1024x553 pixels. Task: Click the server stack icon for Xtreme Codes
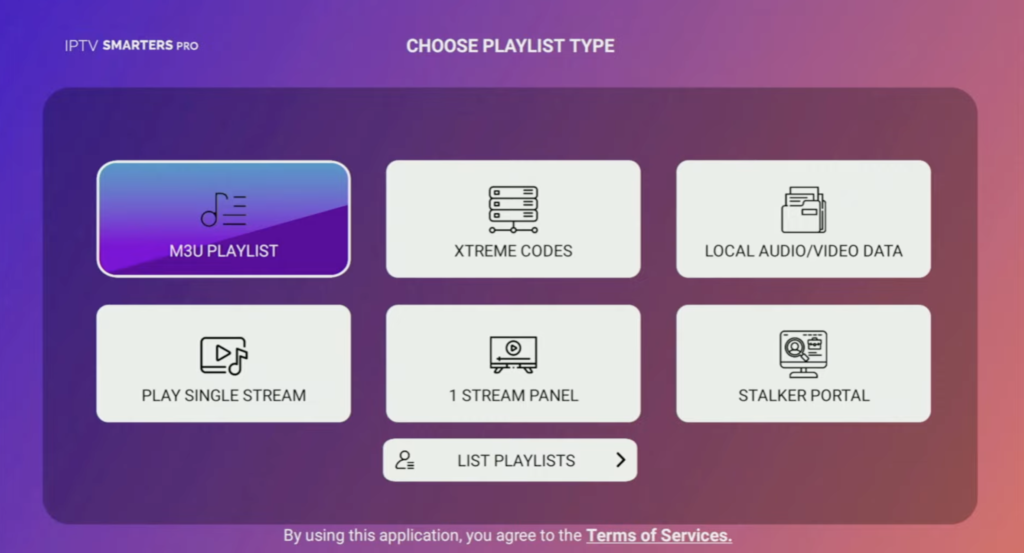513,209
